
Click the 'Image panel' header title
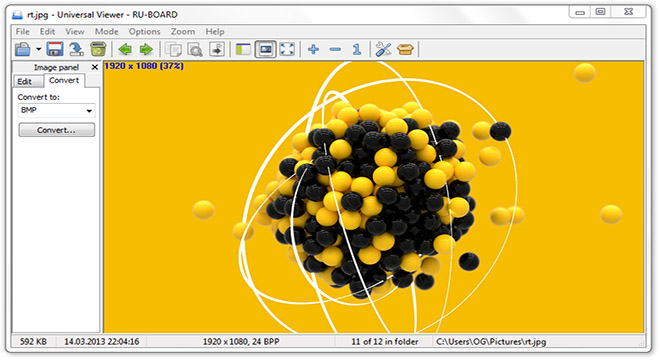coord(56,67)
